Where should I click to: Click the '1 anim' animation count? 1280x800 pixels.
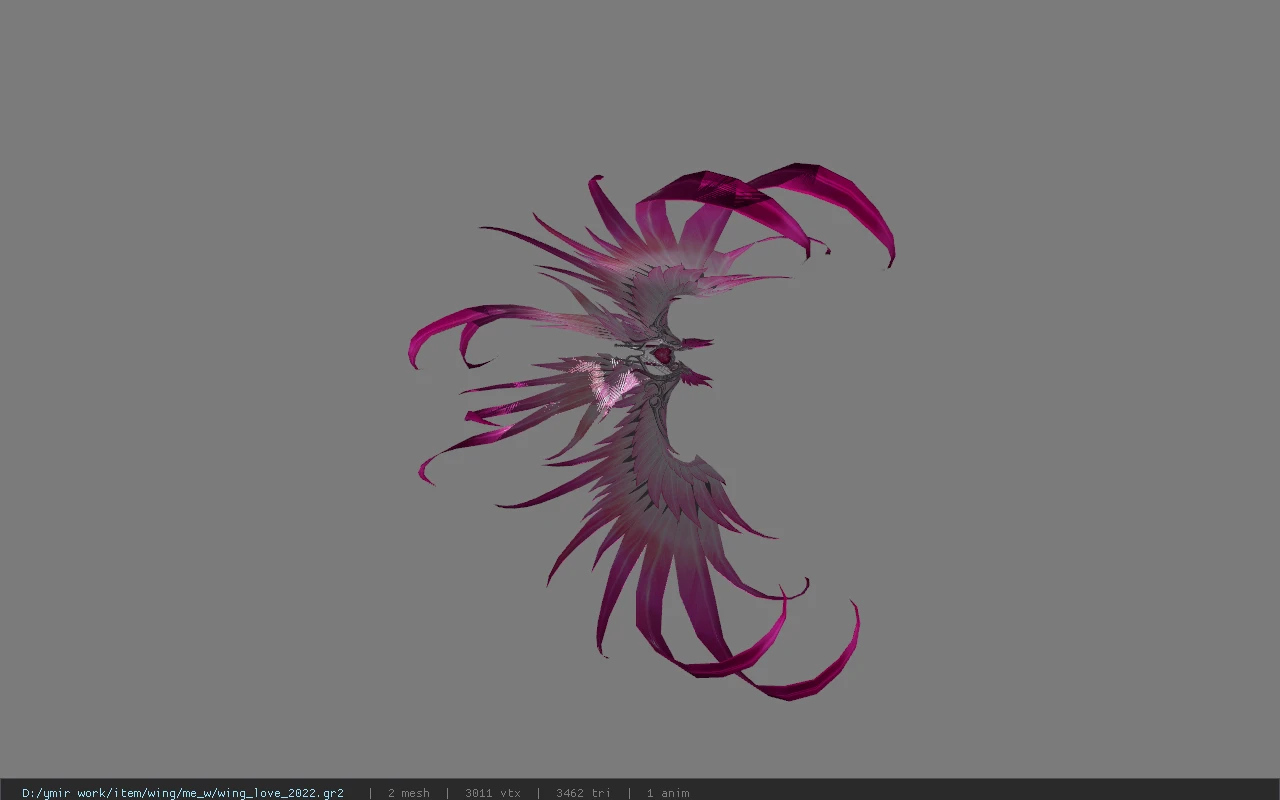pyautogui.click(x=668, y=793)
